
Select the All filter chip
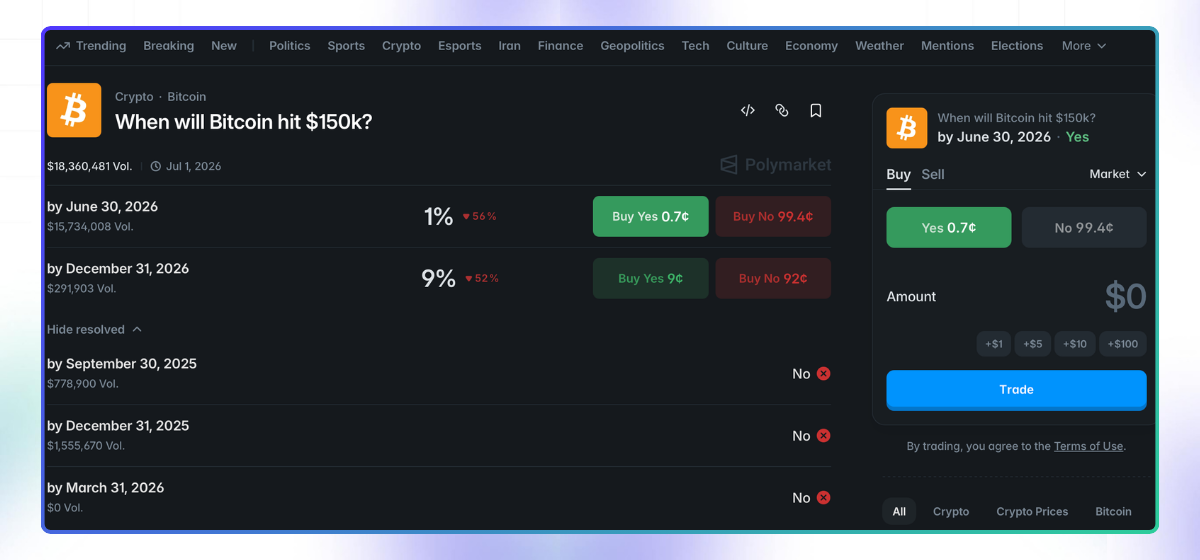click(x=899, y=512)
